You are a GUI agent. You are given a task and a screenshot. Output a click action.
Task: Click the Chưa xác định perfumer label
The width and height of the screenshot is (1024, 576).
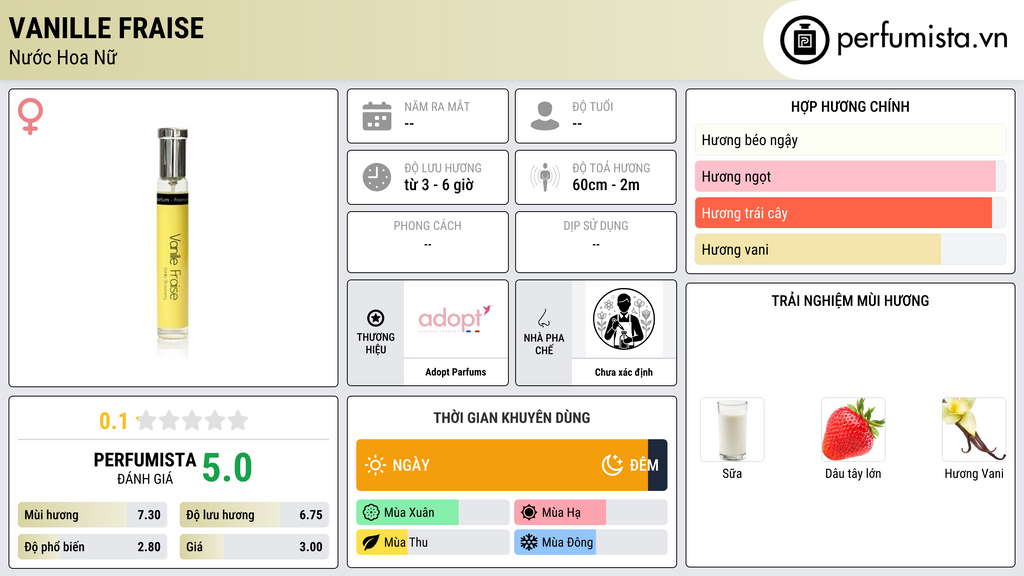624,372
